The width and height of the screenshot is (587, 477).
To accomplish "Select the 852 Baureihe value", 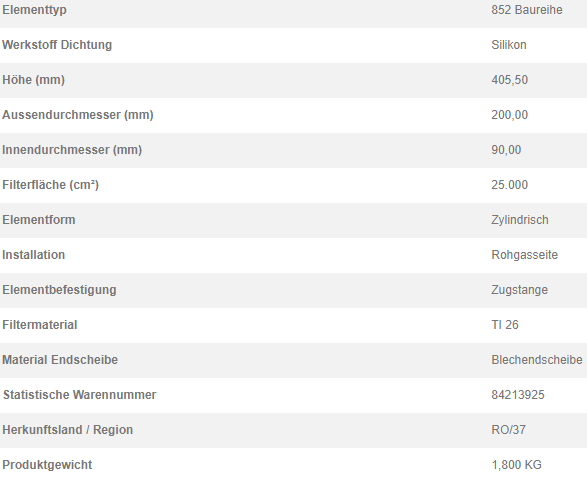I will (527, 10).
